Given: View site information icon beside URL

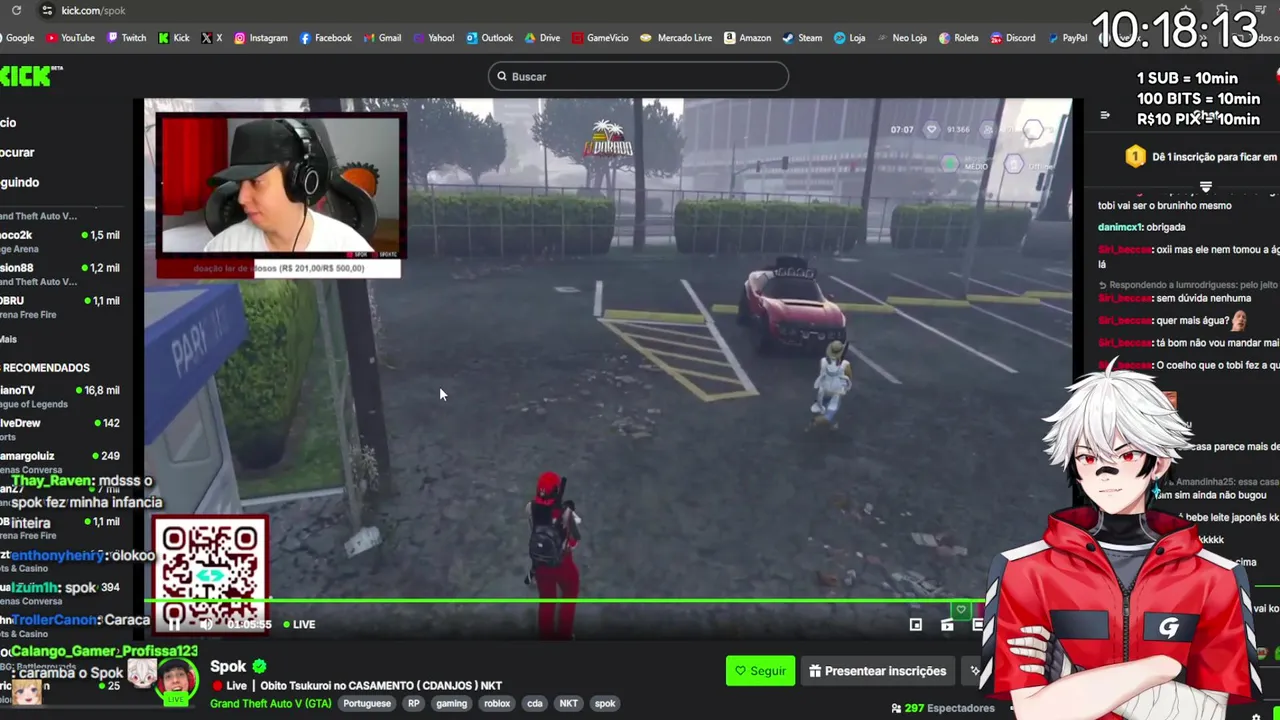Looking at the screenshot, I should [x=46, y=10].
